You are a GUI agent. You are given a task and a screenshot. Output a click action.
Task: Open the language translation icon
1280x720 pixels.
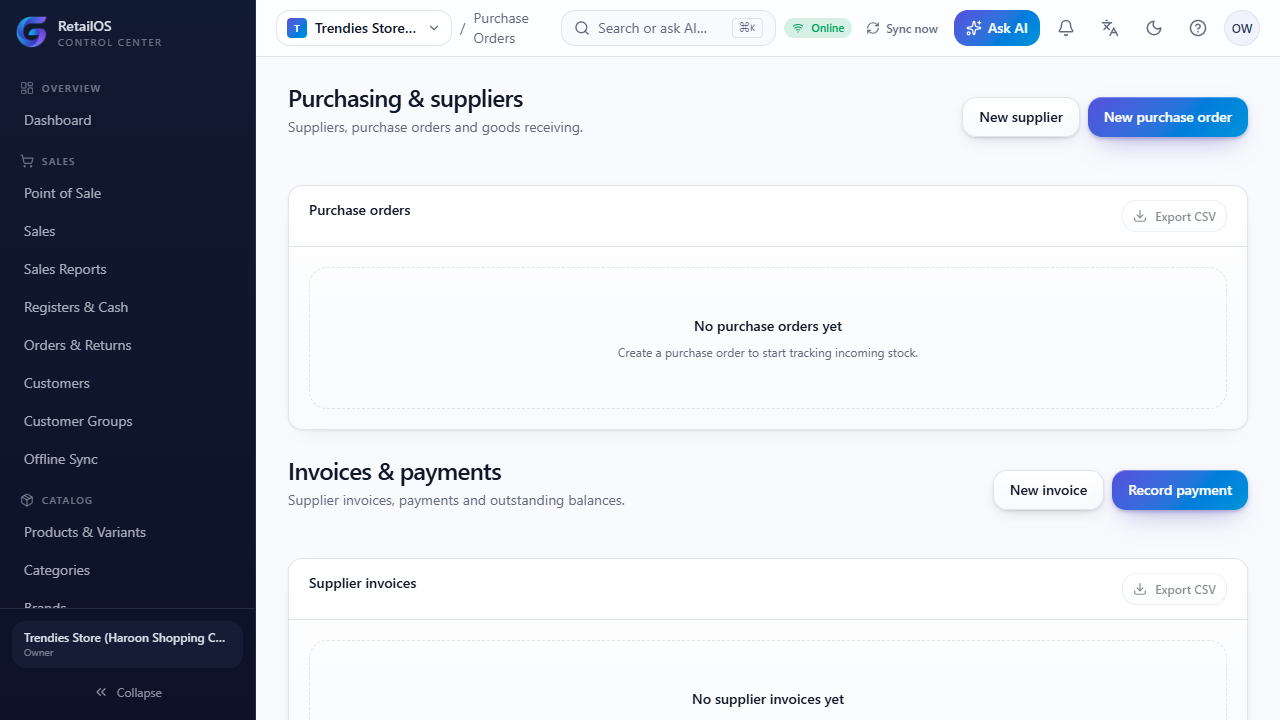point(1110,28)
